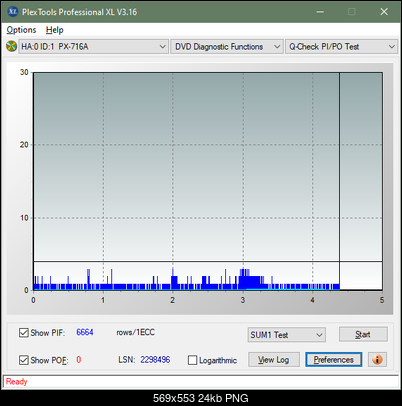The width and height of the screenshot is (402, 406).
Task: Open the Options menu
Action: point(21,30)
